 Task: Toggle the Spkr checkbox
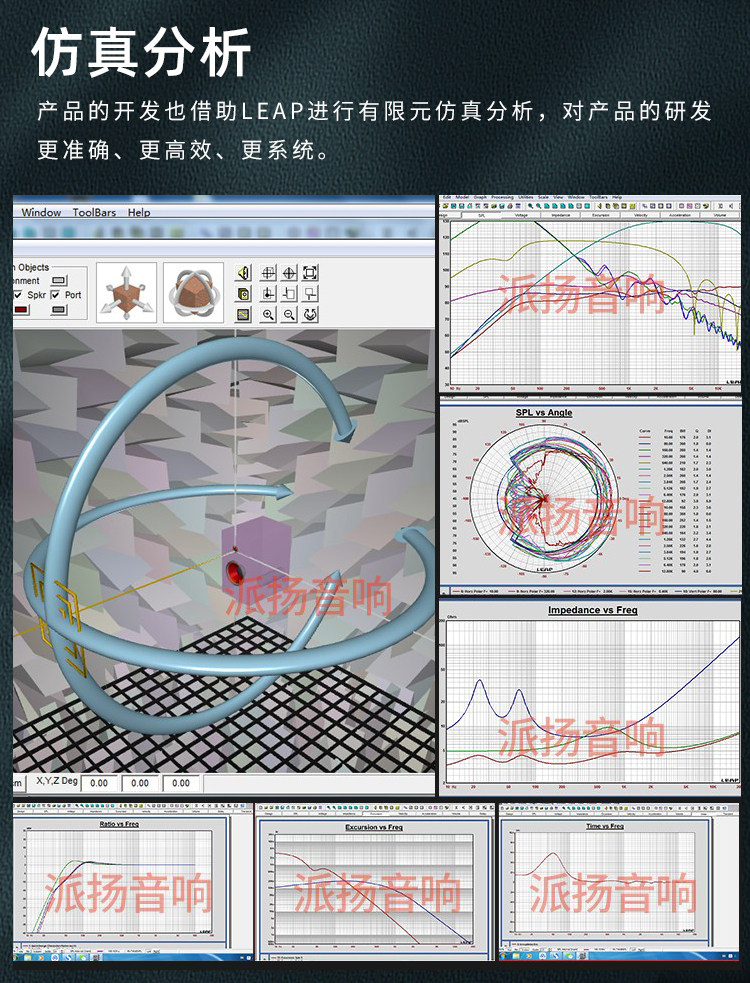18,295
